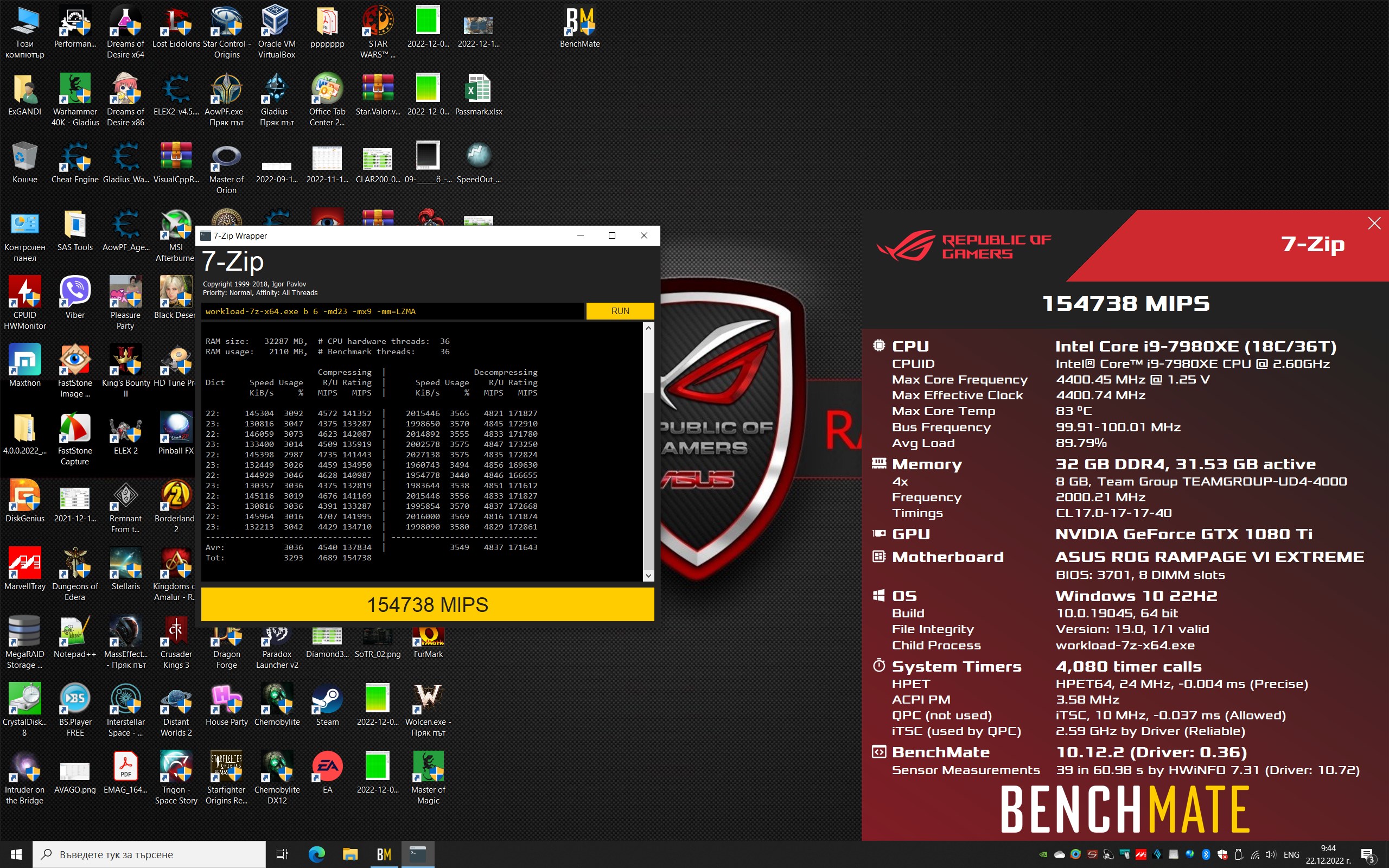Open CPUID HWMonitor shortcut
The width and height of the screenshot is (1389, 868).
point(24,304)
